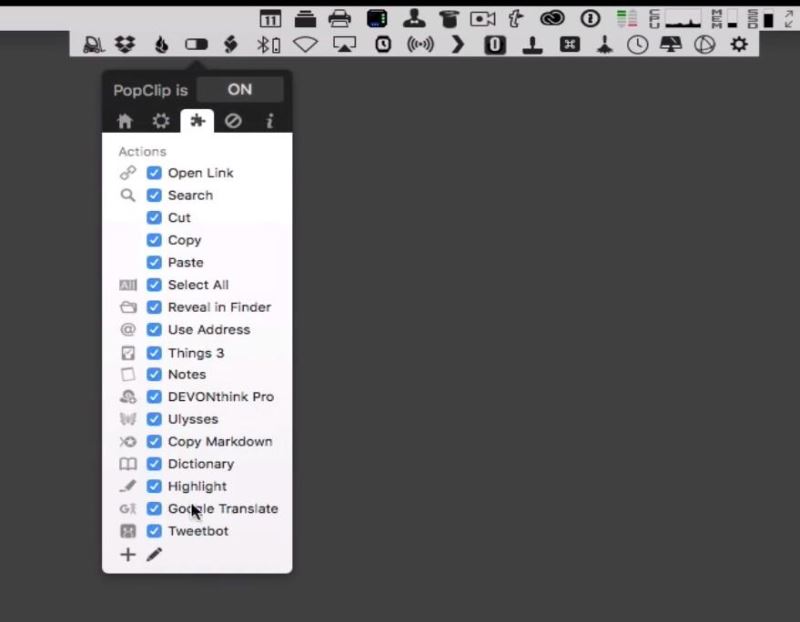
Task: Select the puzzle-piece extensions tab
Action: click(197, 121)
